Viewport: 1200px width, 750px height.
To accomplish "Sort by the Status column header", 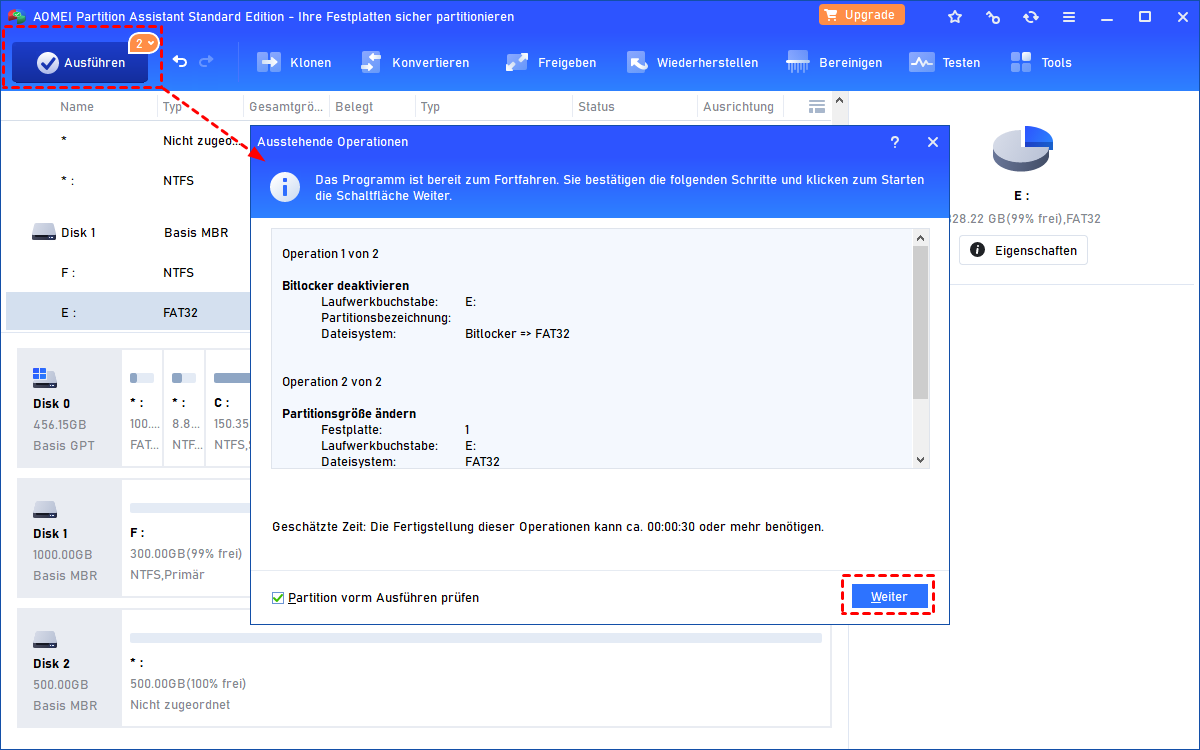I will click(x=596, y=106).
